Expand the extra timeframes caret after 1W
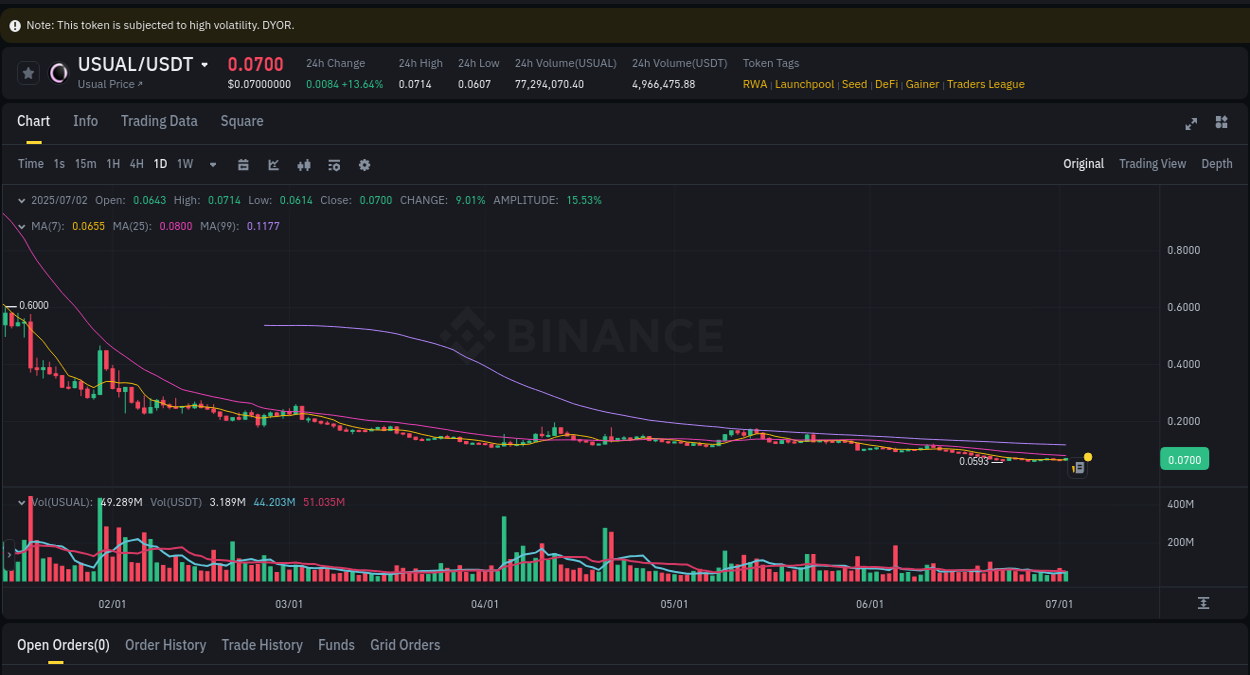The image size is (1250, 675). pyautogui.click(x=212, y=164)
